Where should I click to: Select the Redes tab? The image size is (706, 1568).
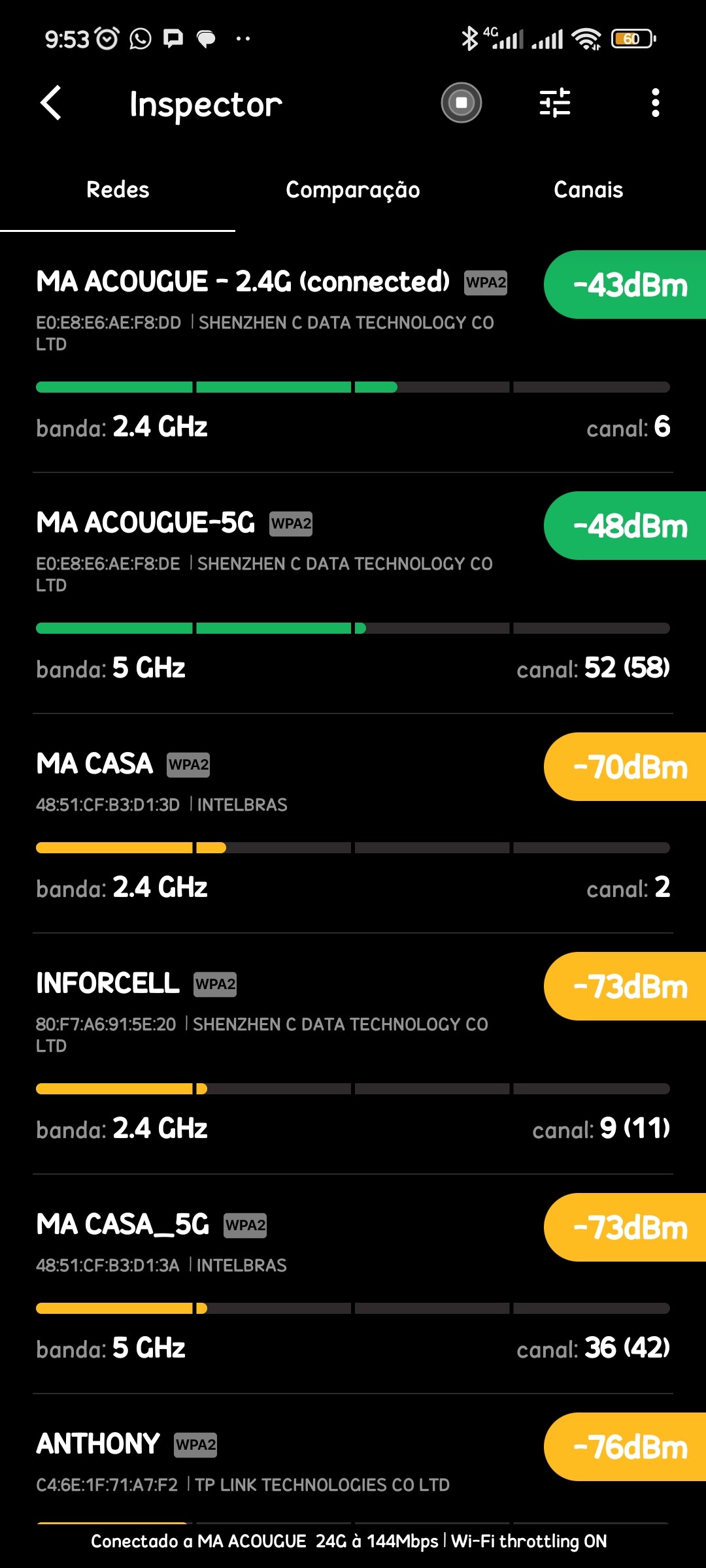pos(118,190)
